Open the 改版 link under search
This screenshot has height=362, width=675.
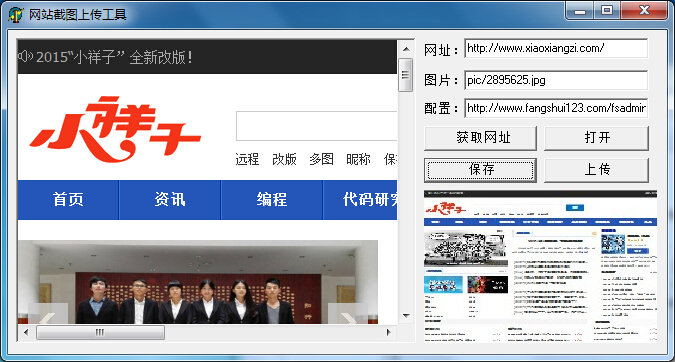pos(284,159)
